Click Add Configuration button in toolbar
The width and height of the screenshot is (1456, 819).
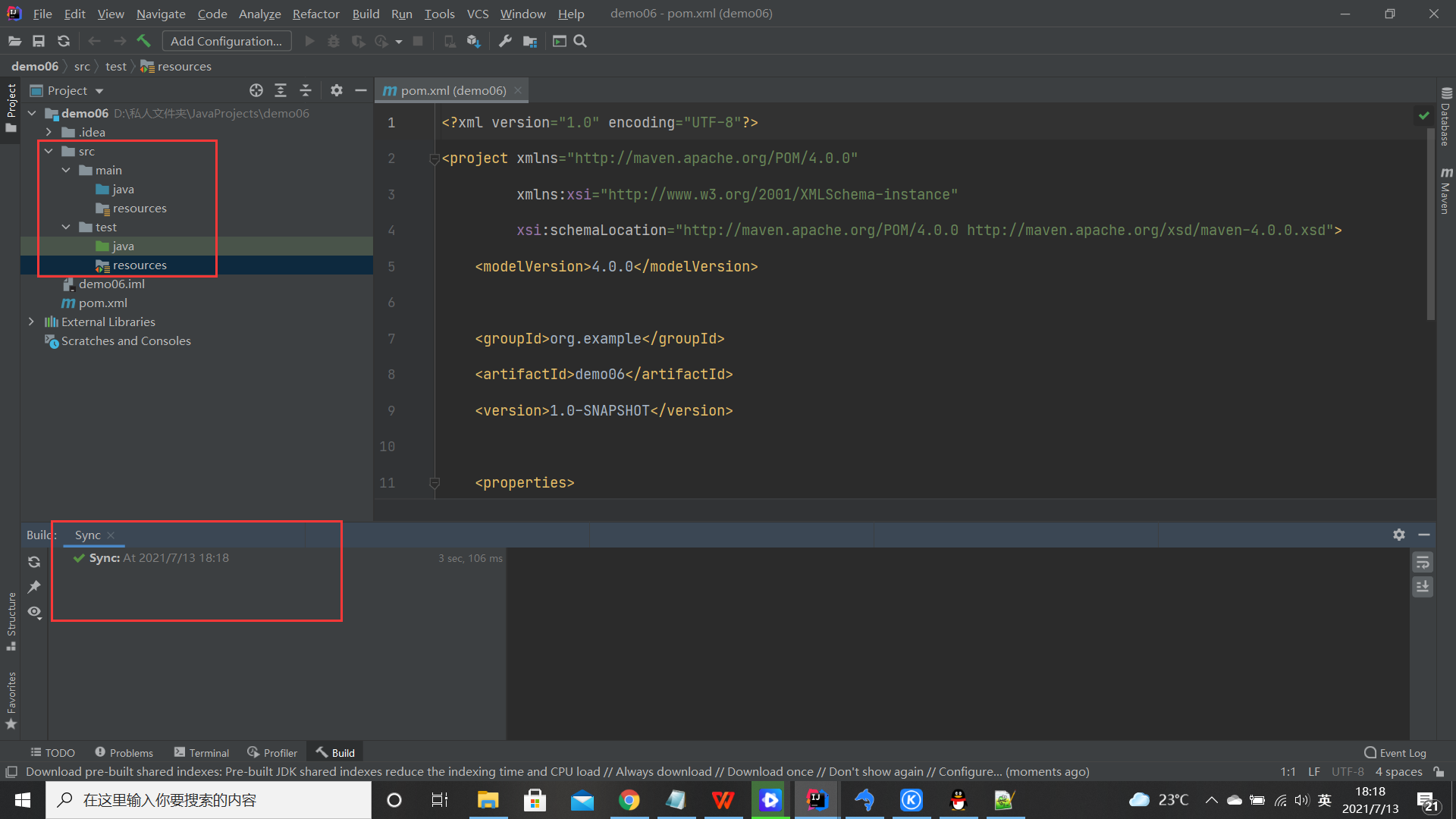click(x=225, y=40)
